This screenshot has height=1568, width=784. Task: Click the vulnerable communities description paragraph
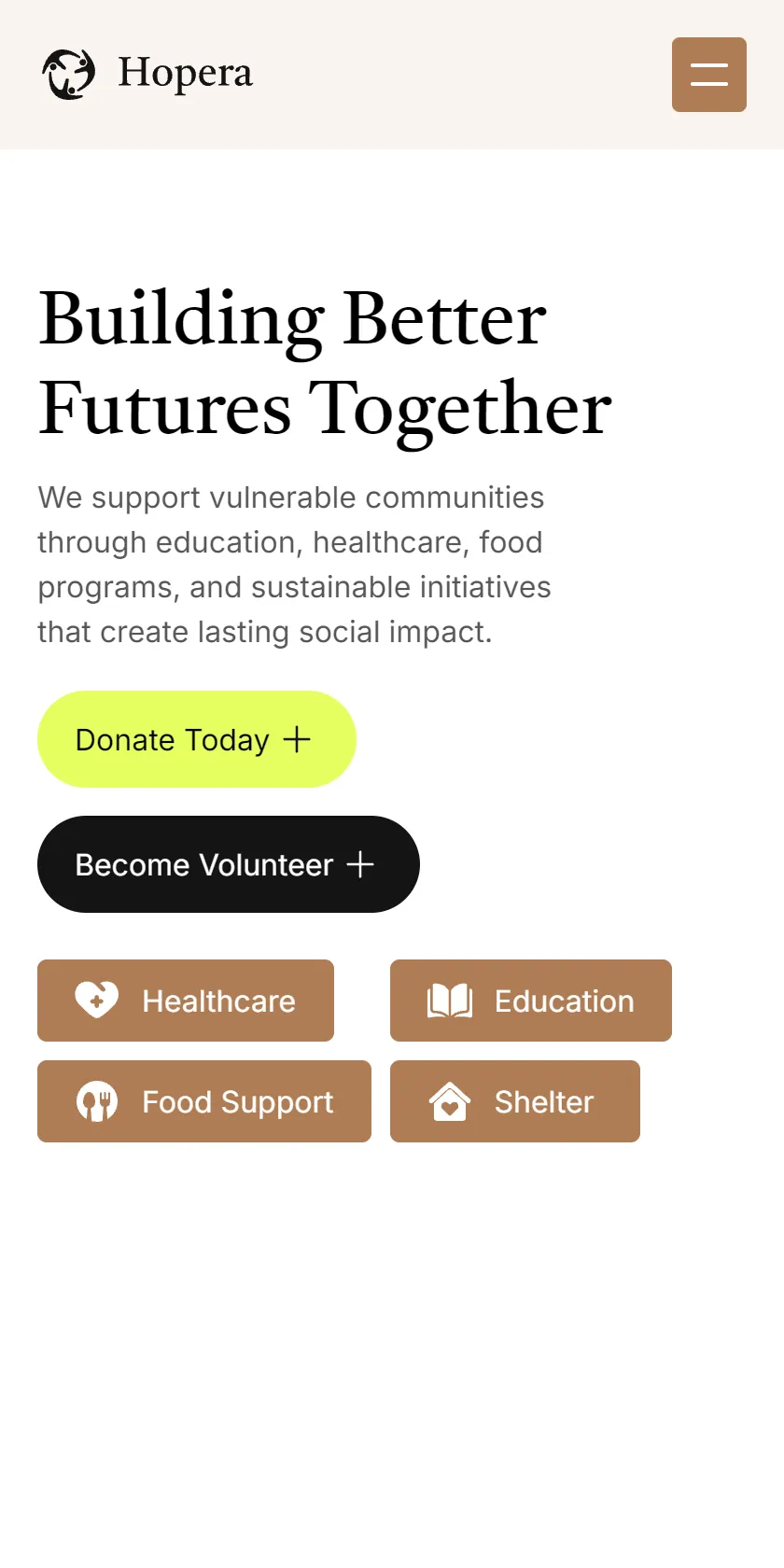pyautogui.click(x=295, y=565)
